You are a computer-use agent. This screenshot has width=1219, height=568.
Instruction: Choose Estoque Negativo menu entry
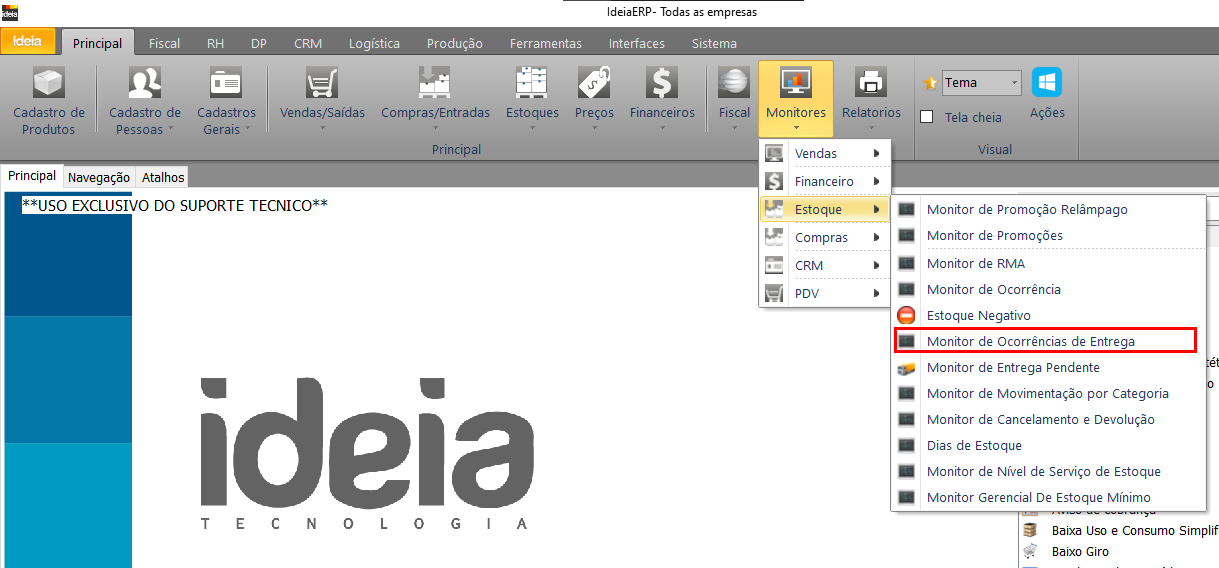978,316
